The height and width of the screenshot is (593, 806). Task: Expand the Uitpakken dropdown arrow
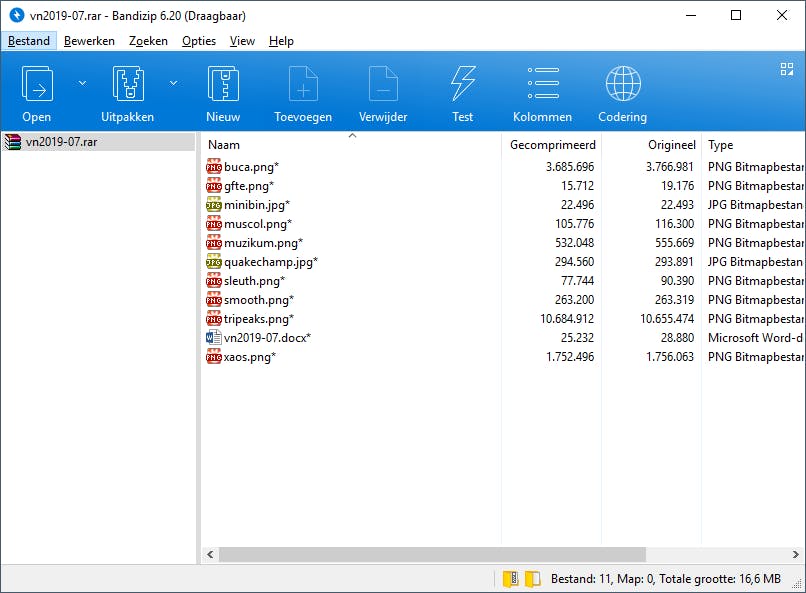[x=173, y=82]
